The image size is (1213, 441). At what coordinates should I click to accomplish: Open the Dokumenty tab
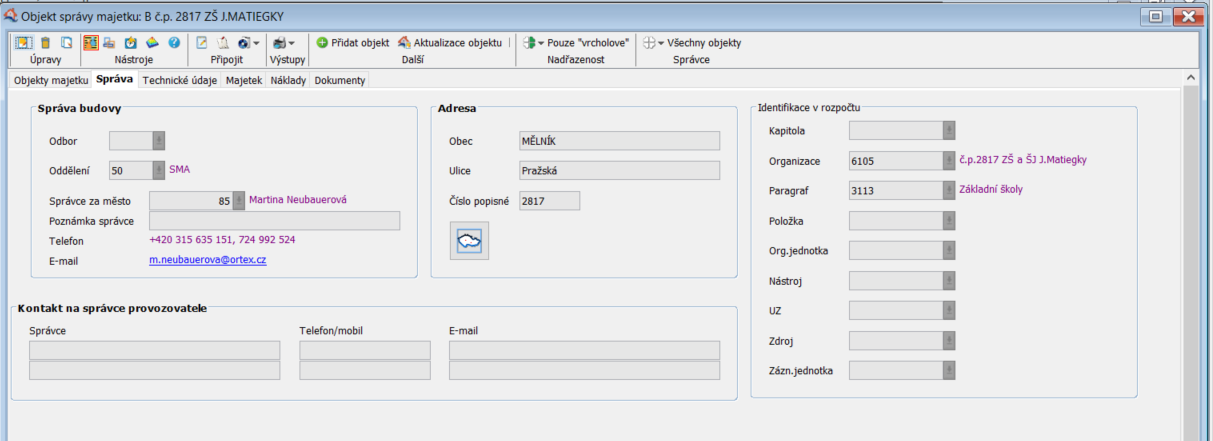pos(340,80)
